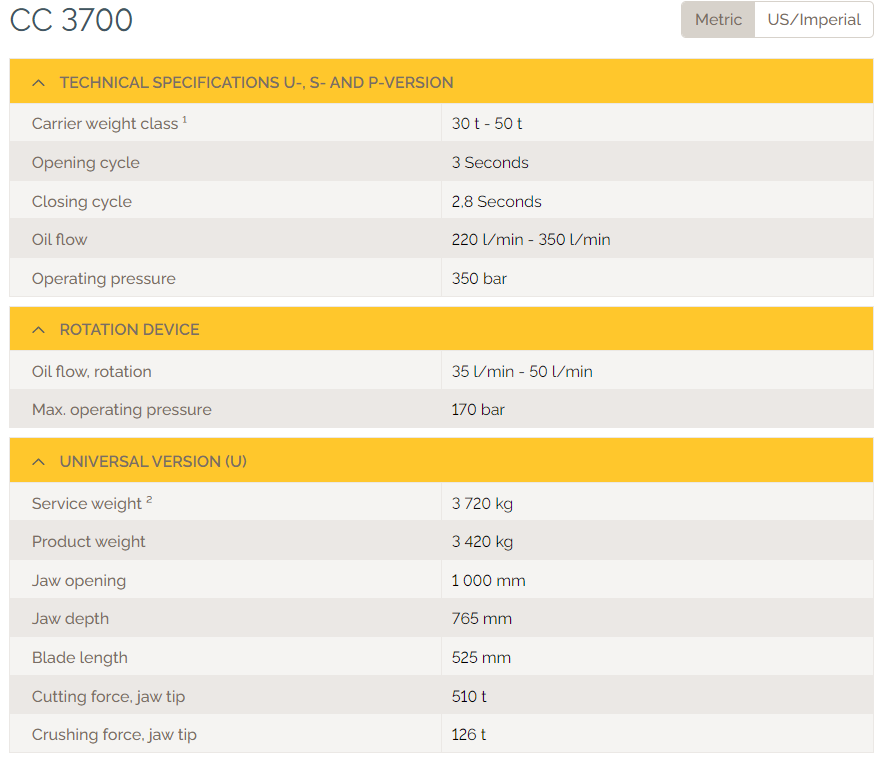Viewport: 879px width, 762px height.
Task: Select the Opening cycle row label
Action: click(x=86, y=163)
